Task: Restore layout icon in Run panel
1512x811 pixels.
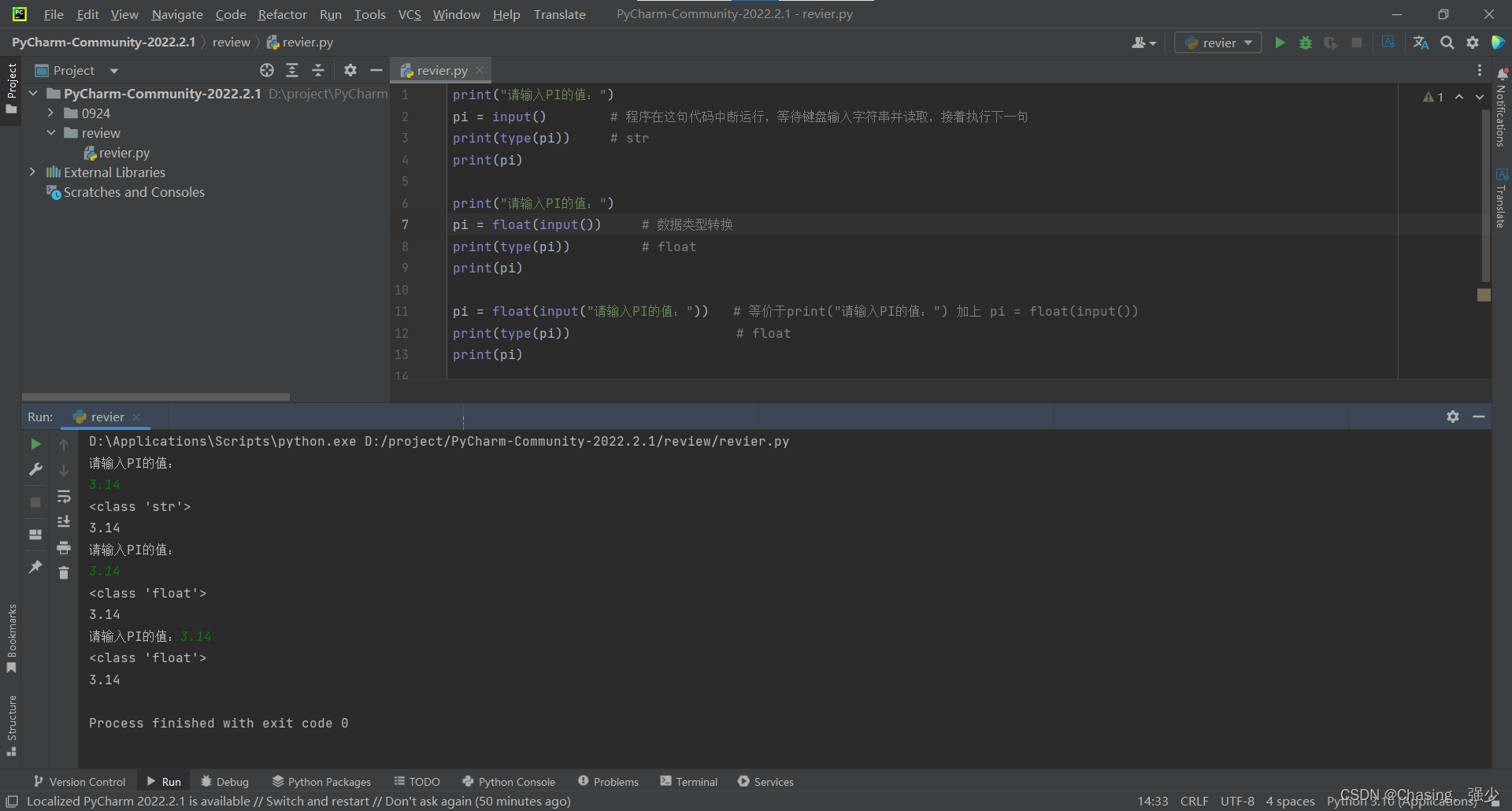Action: click(x=35, y=534)
